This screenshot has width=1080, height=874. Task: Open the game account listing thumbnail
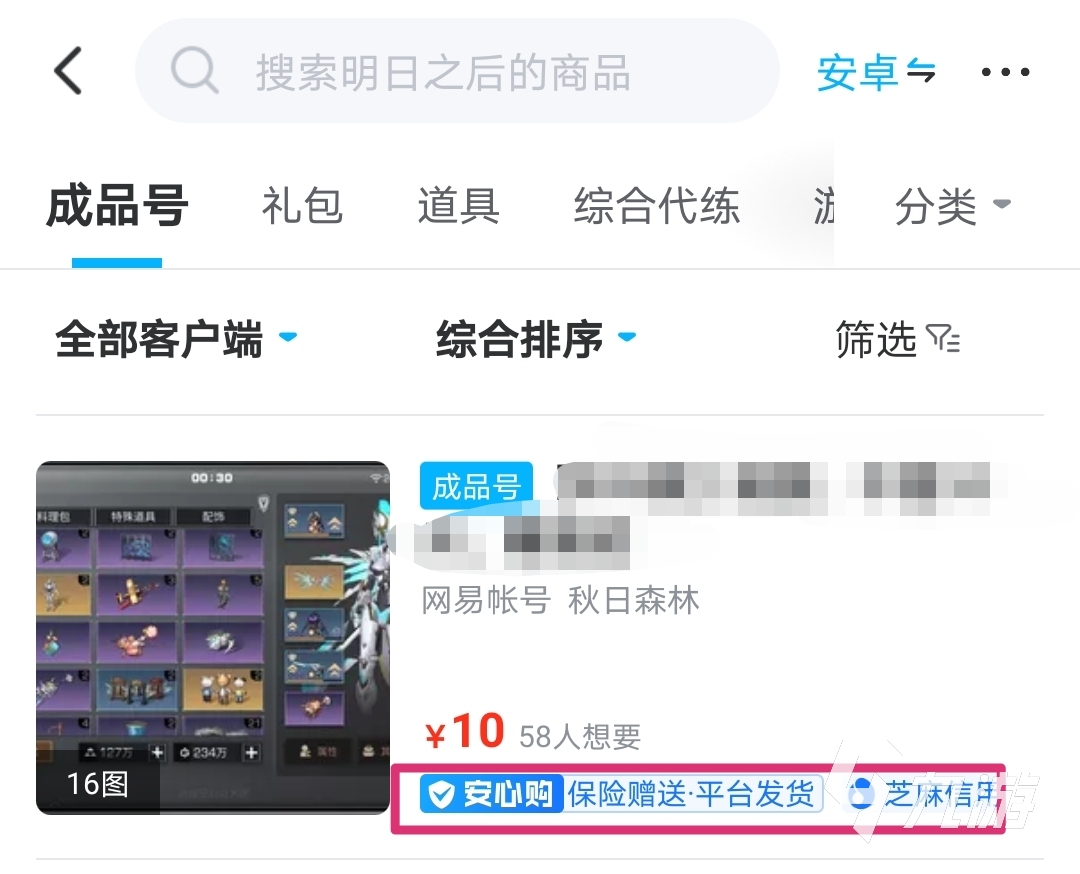213,638
